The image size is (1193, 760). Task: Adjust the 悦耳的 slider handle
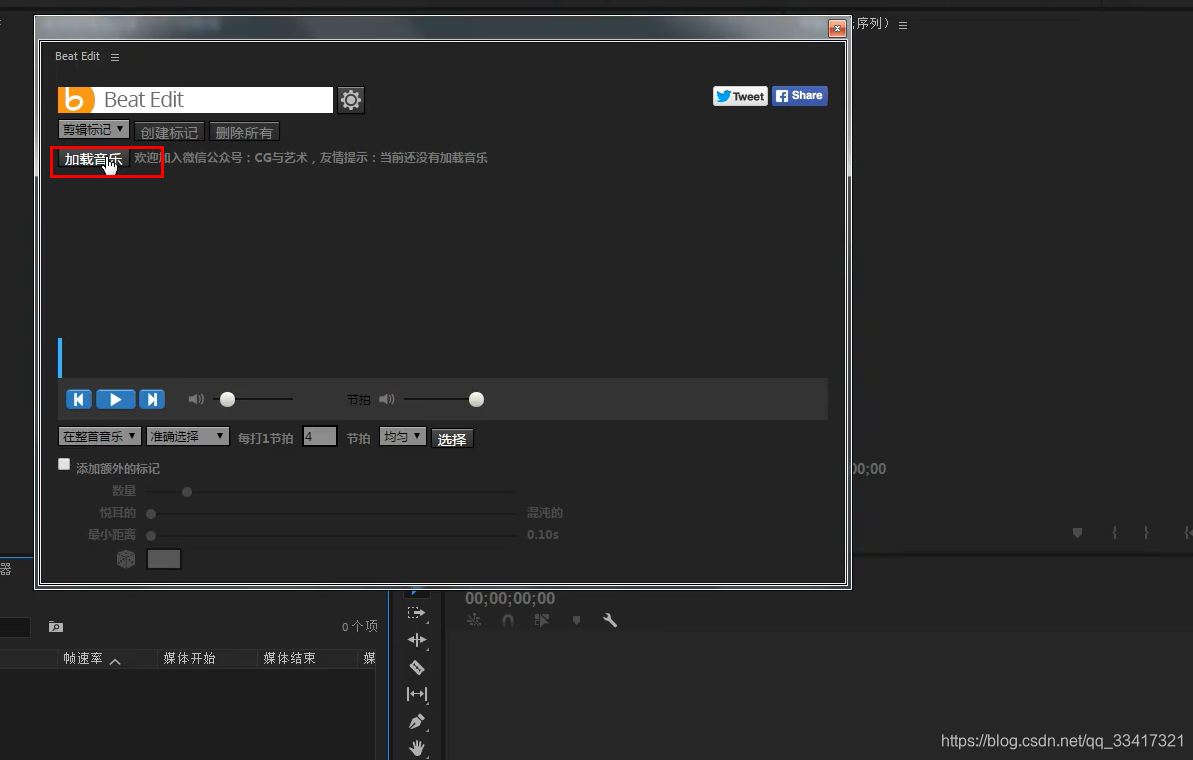151,514
